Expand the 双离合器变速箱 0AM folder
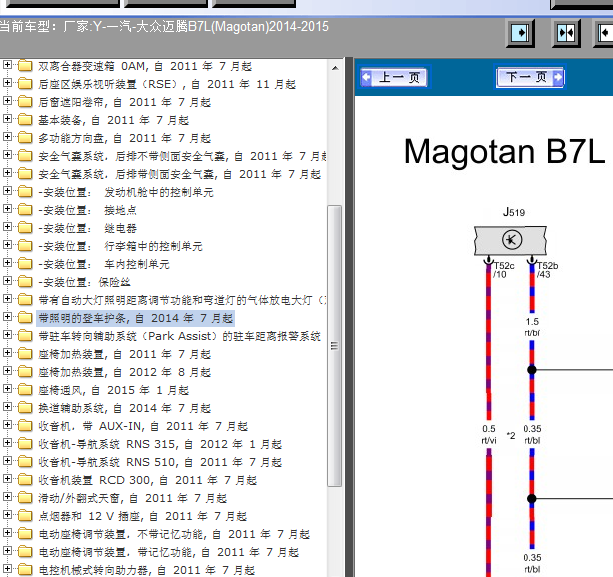Screen dimensions: 613x577 pos(7,65)
